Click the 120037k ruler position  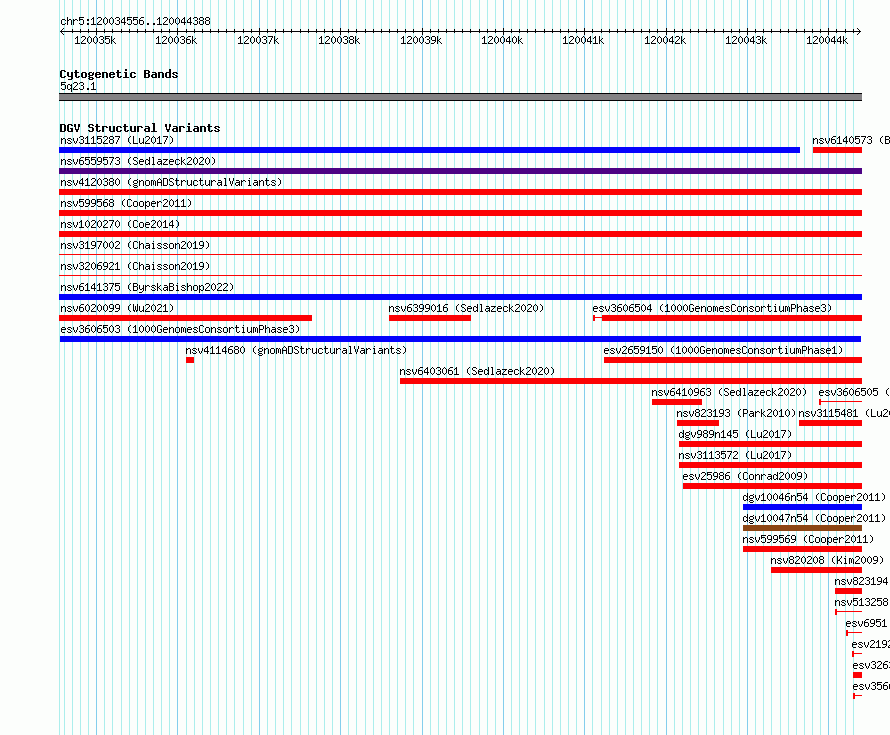[258, 40]
